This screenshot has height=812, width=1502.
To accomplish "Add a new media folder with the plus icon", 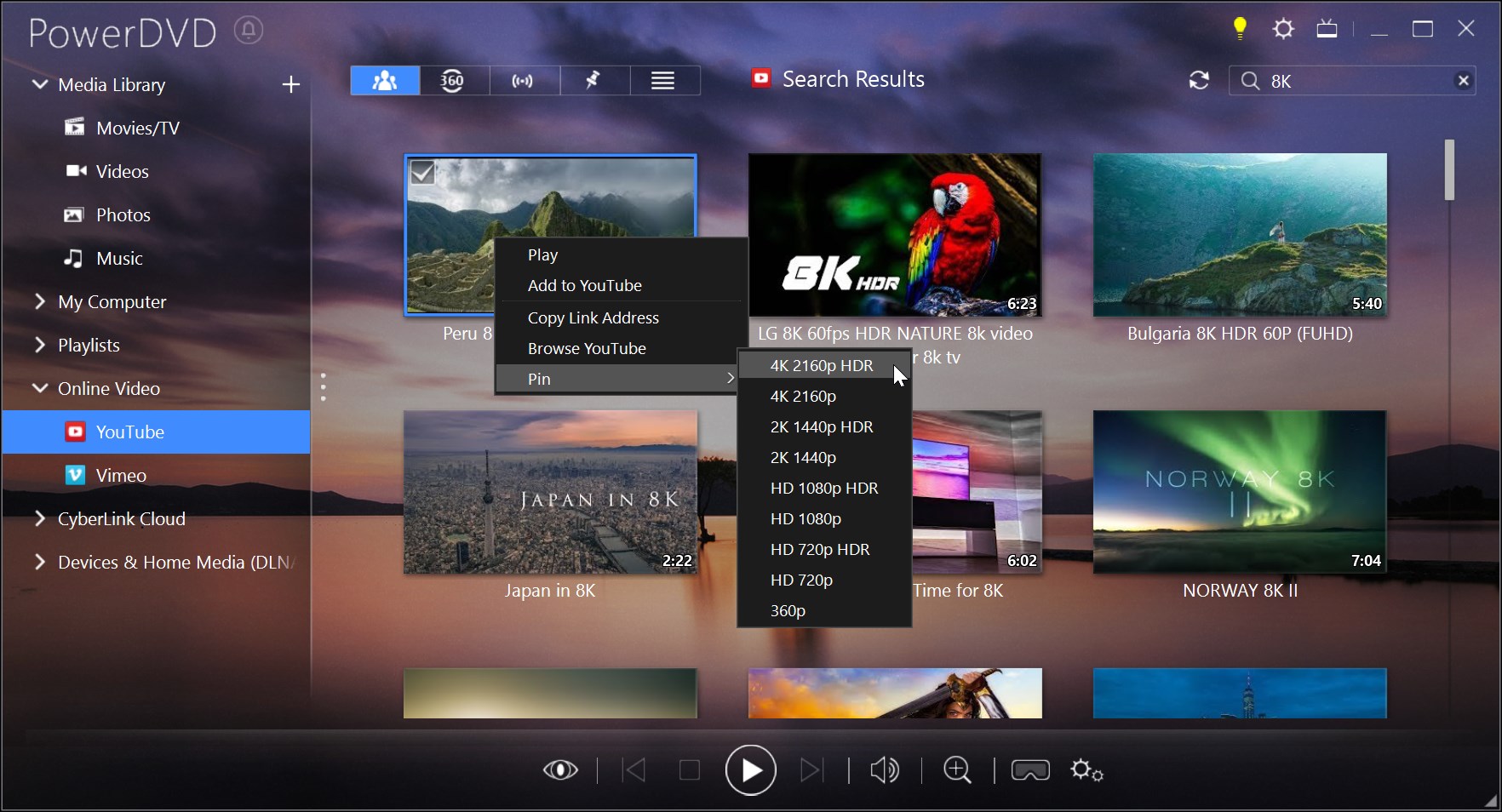I will coord(290,84).
